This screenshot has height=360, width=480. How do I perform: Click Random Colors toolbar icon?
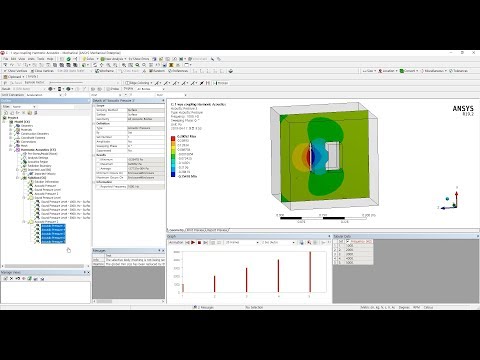pyautogui.click(x=157, y=71)
